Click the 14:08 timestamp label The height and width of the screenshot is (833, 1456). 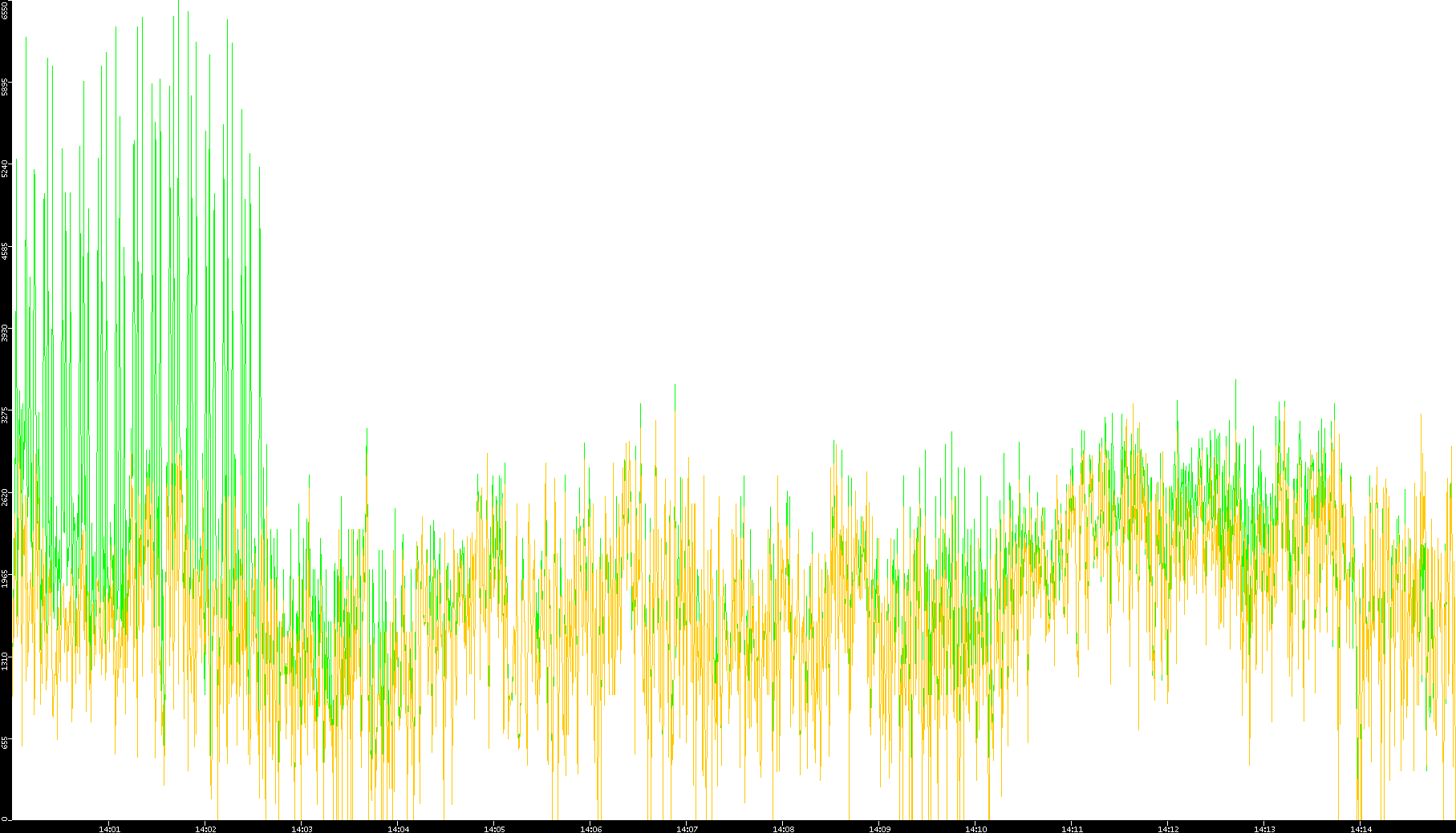783,828
